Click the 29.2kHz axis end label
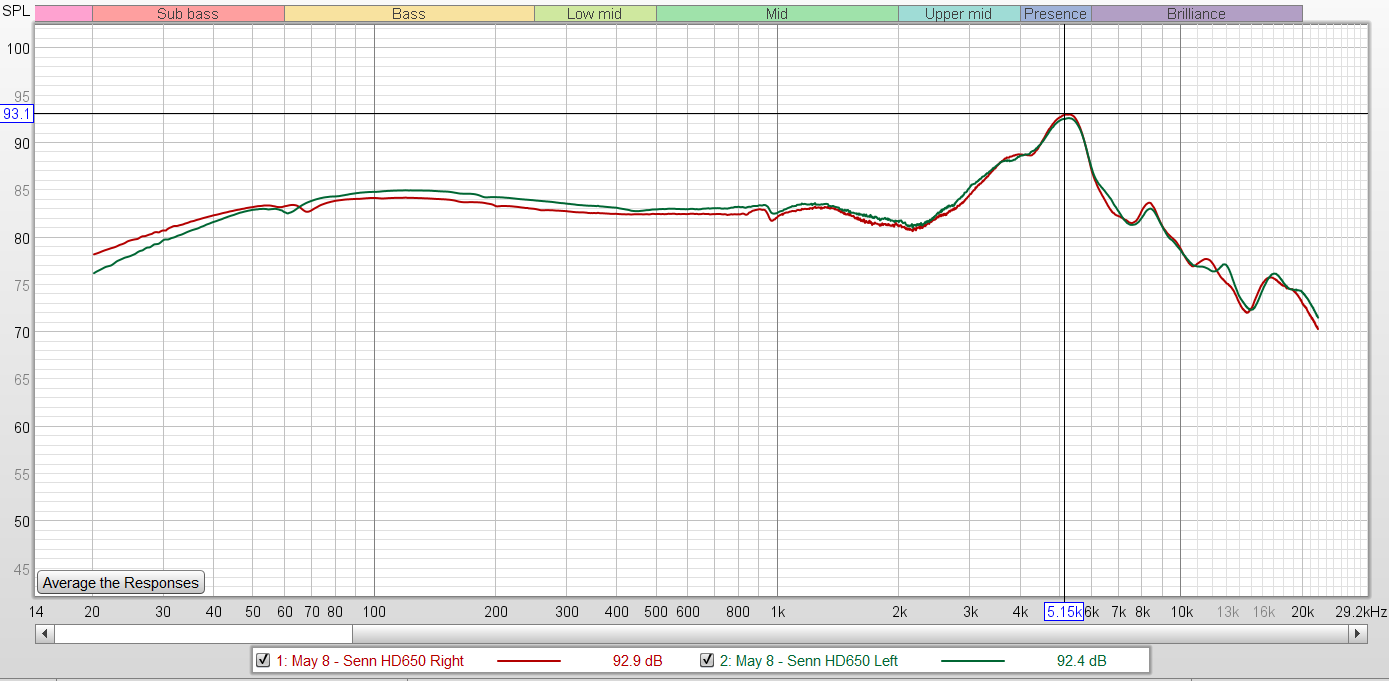1389x681 pixels. coord(1363,612)
